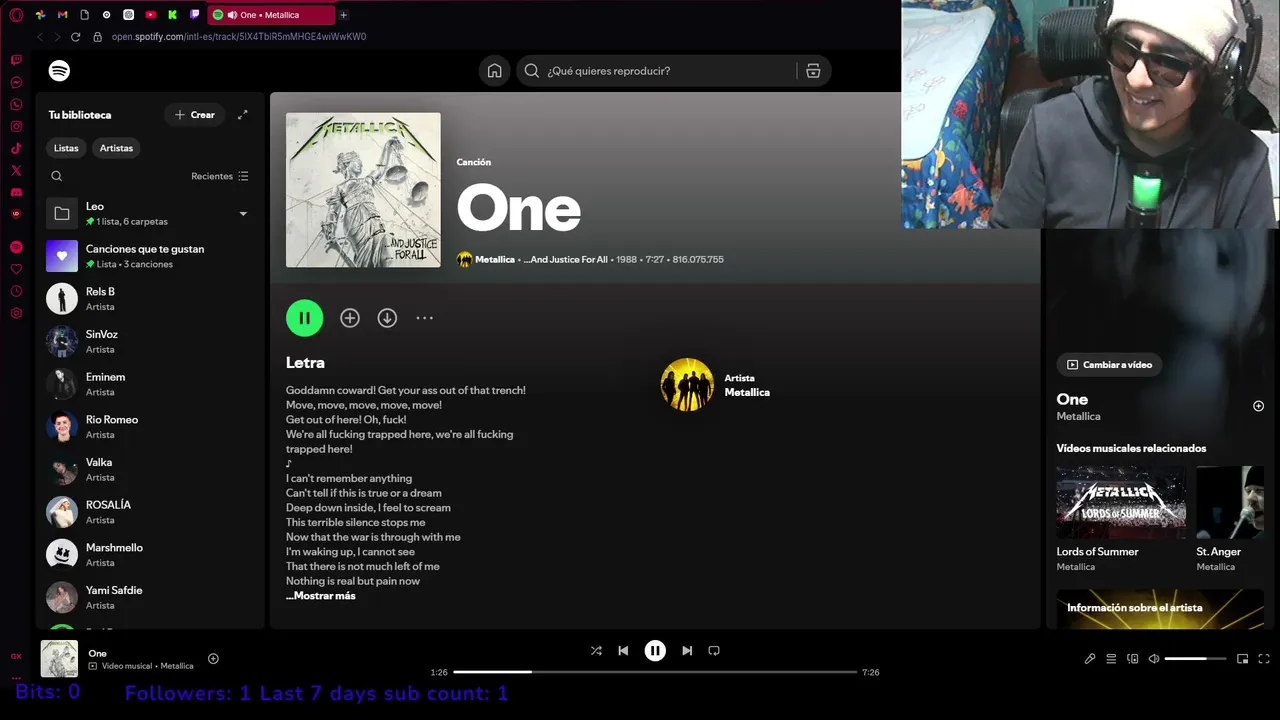This screenshot has width=1280, height=720.
Task: Pause the song with the green button
Action: pos(304,318)
